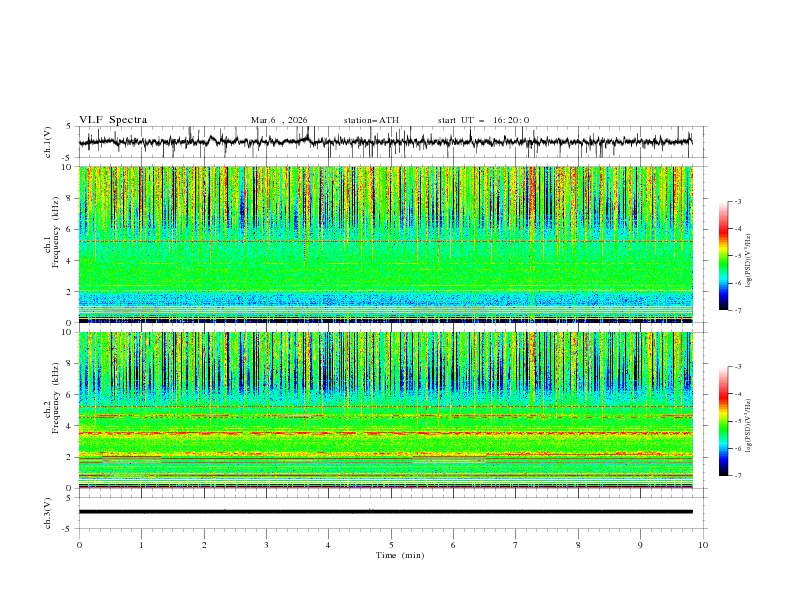Click the -3 label on ch.1 color bar
Image resolution: width=792 pixels, height=612 pixels.
737,202
